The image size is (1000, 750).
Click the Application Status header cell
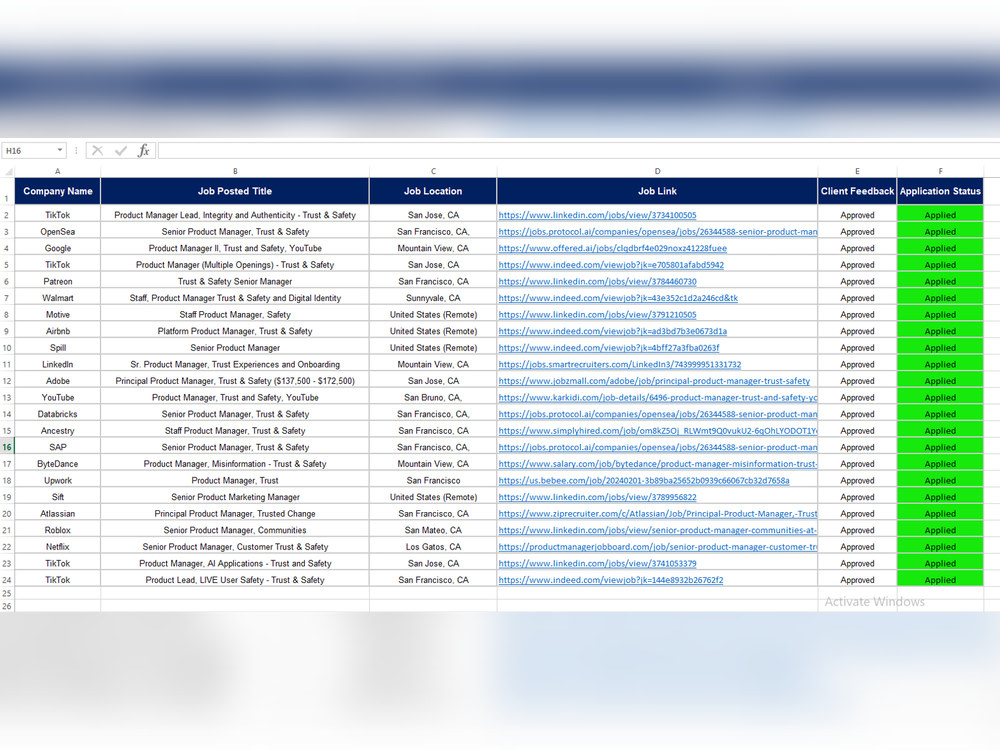pos(940,191)
